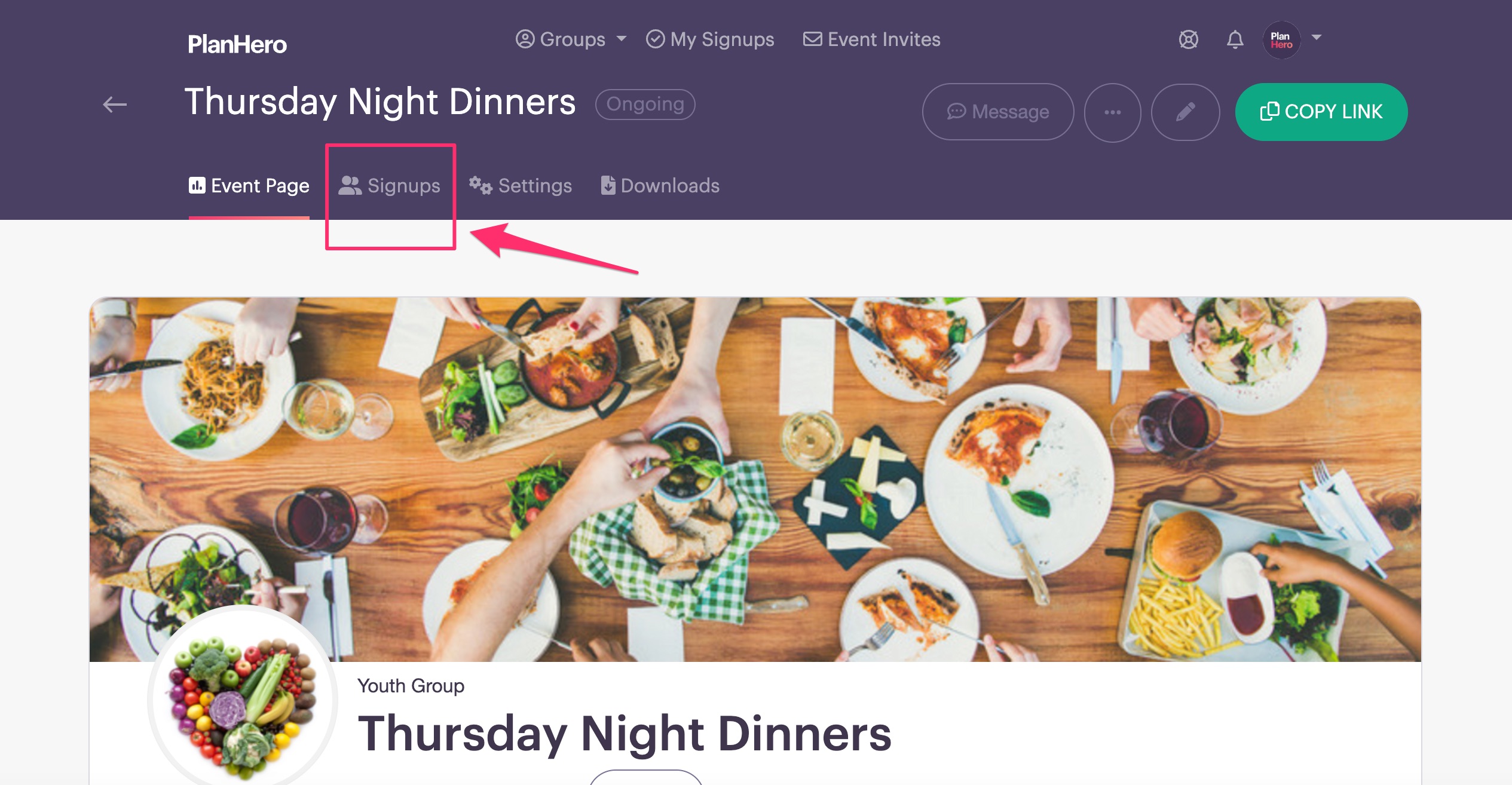This screenshot has height=785, width=1512.
Task: Click the pencil edit button
Action: (1185, 112)
